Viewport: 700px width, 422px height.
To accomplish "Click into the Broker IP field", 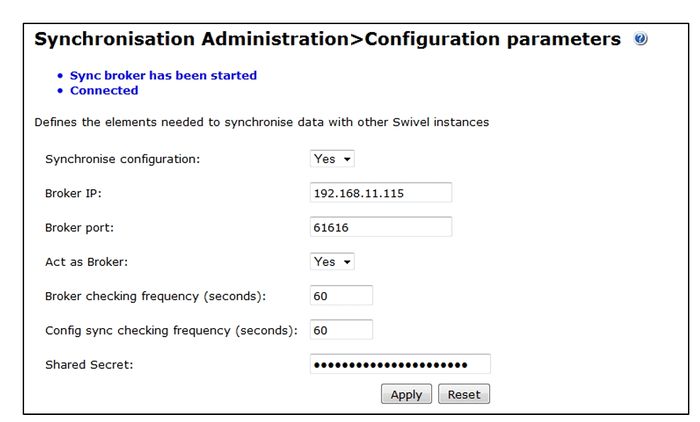I will click(x=381, y=193).
